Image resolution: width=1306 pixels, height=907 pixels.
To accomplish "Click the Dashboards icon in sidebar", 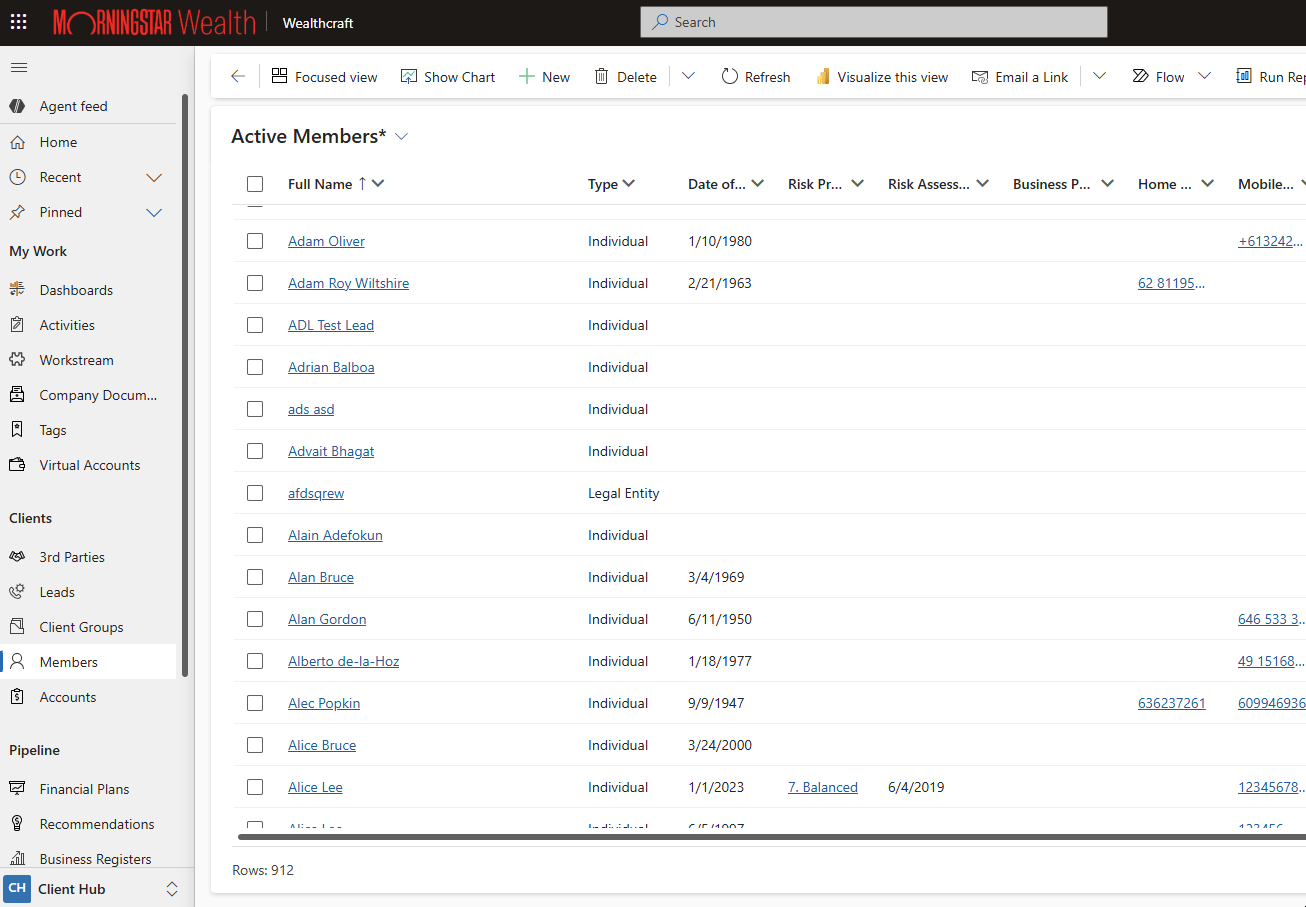I will [x=17, y=290].
